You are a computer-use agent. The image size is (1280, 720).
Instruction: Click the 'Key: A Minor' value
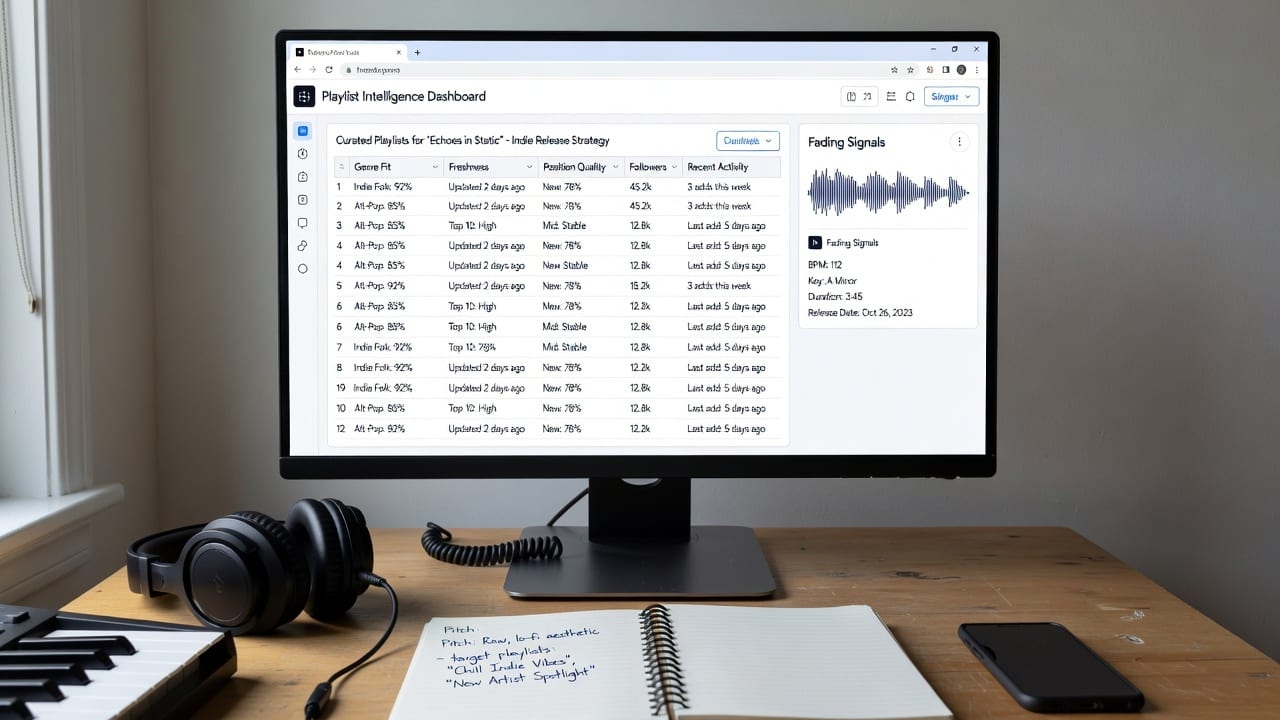point(832,281)
